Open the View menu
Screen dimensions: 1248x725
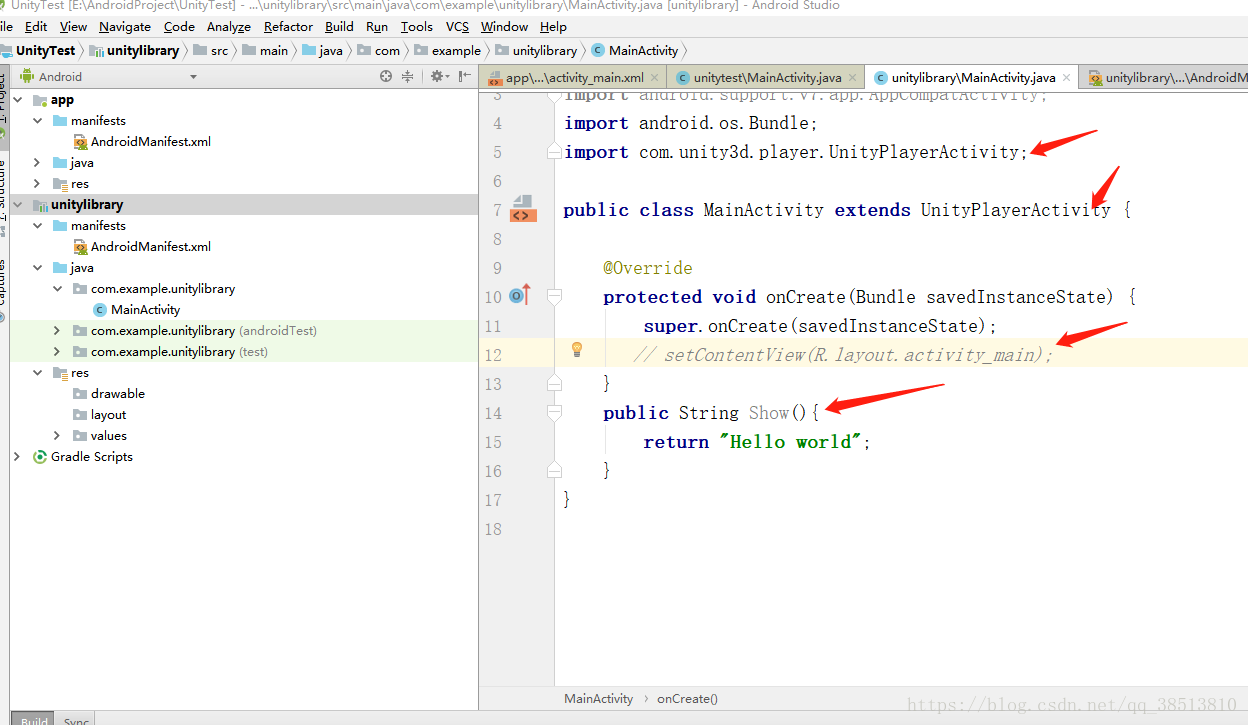pos(73,27)
